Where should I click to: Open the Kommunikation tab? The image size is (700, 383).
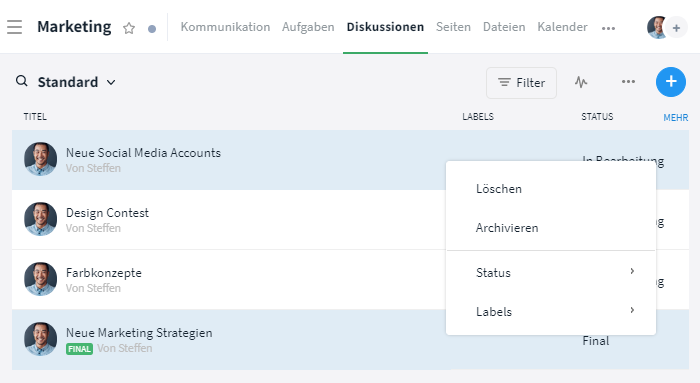(x=225, y=27)
